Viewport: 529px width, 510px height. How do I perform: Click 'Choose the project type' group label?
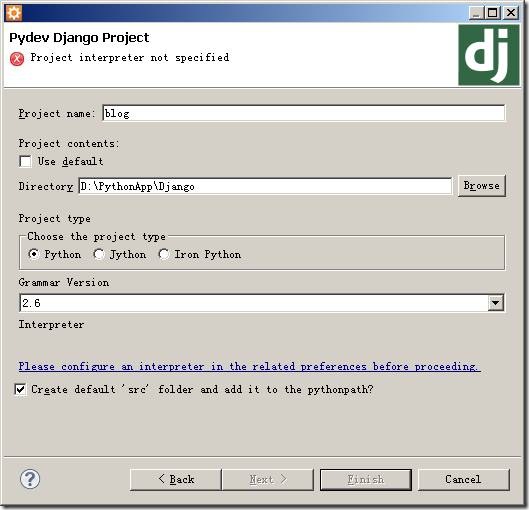click(x=96, y=237)
